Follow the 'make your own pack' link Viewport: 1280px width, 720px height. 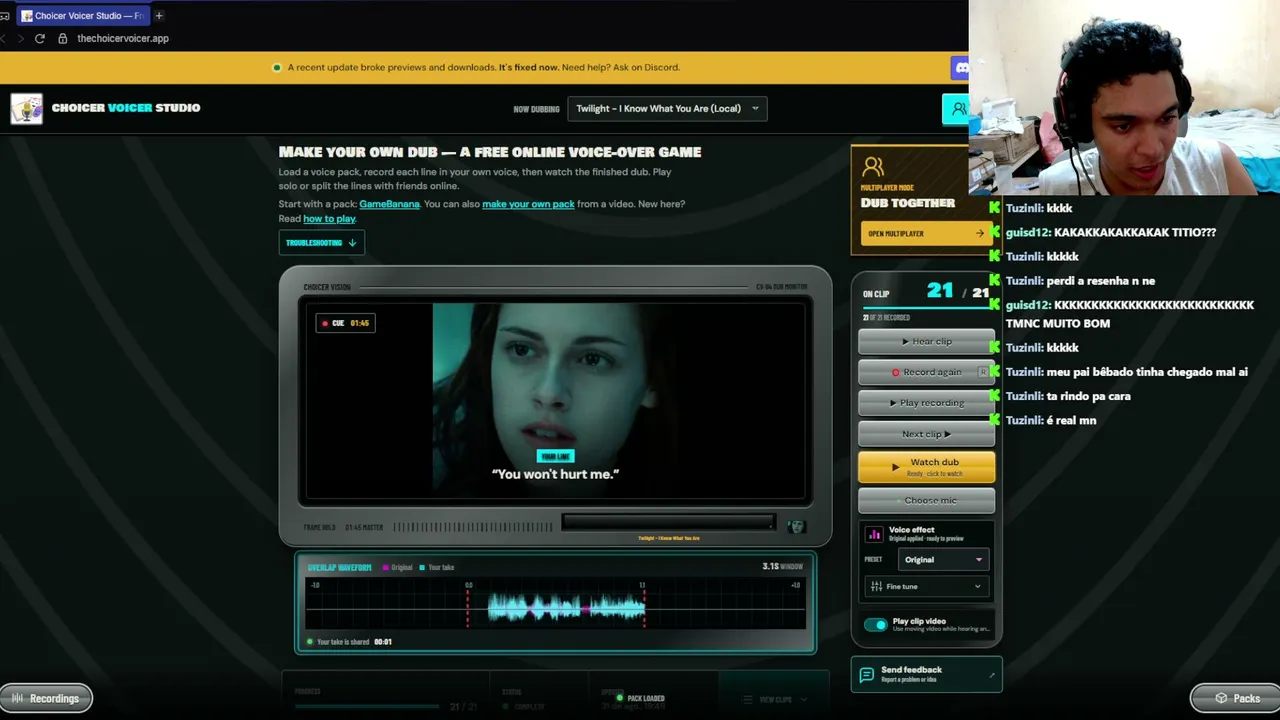528,204
